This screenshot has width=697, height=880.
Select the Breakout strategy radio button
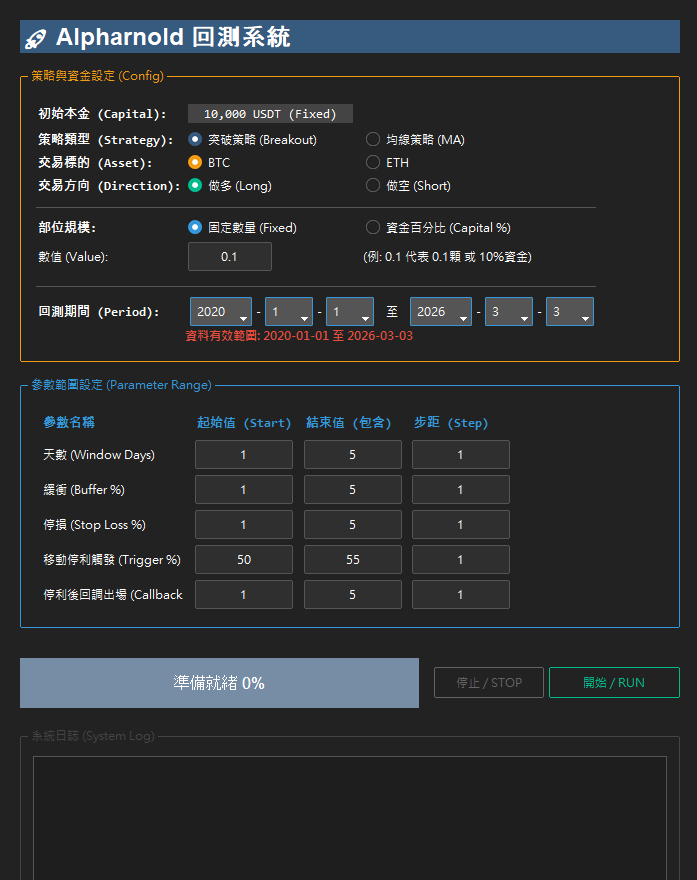(195, 140)
